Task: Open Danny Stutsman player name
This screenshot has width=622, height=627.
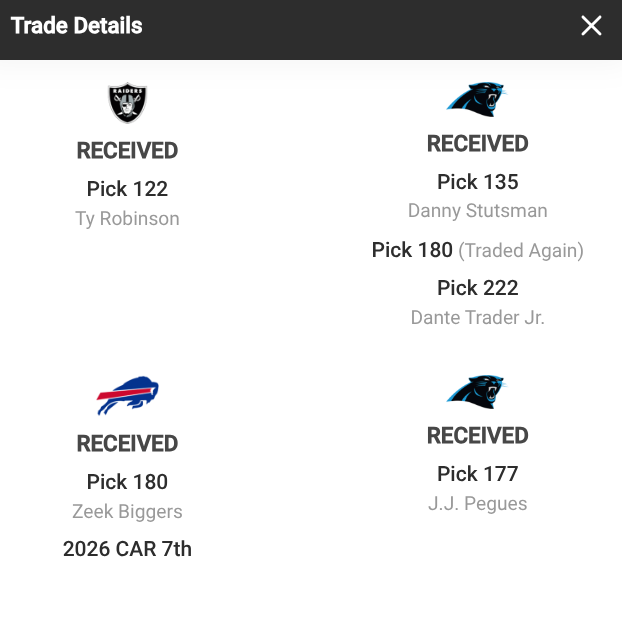Action: coord(478,211)
